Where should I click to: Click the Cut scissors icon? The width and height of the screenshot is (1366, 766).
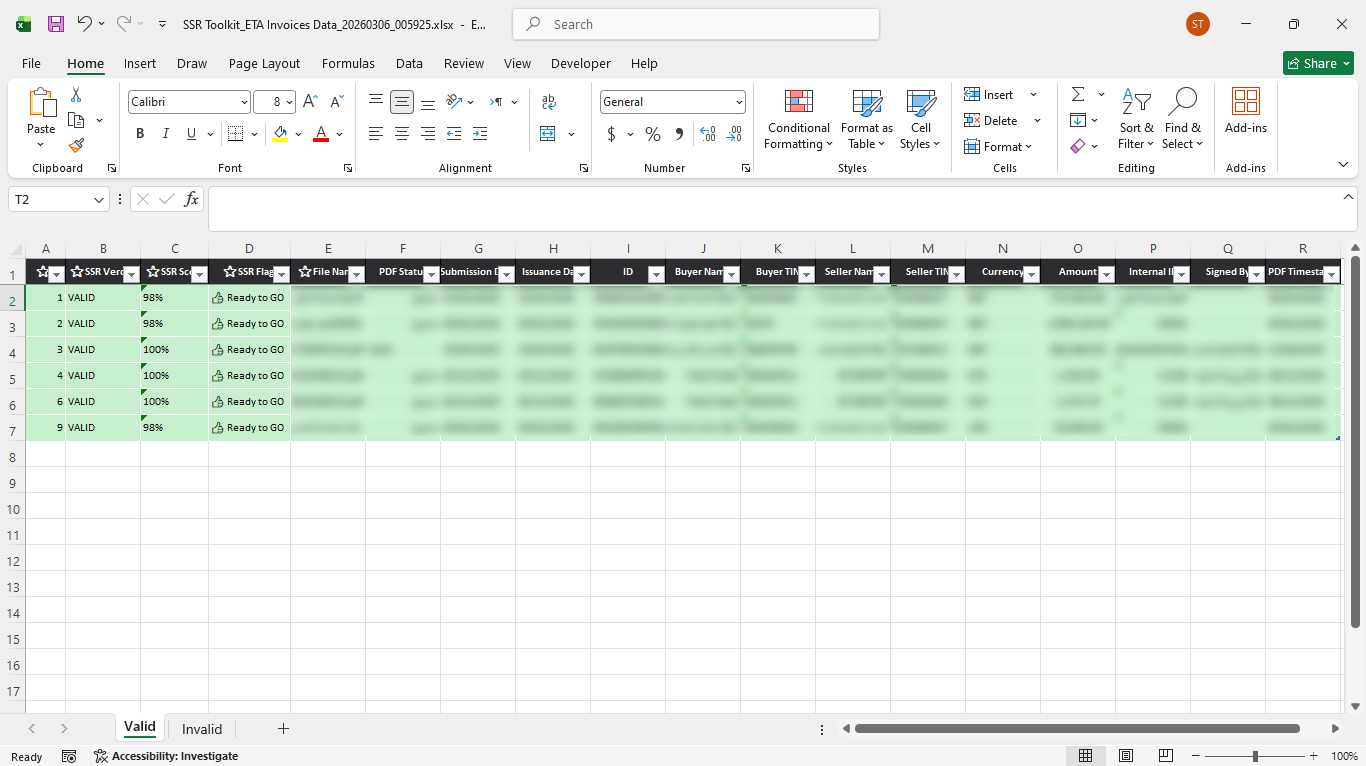[x=75, y=95]
